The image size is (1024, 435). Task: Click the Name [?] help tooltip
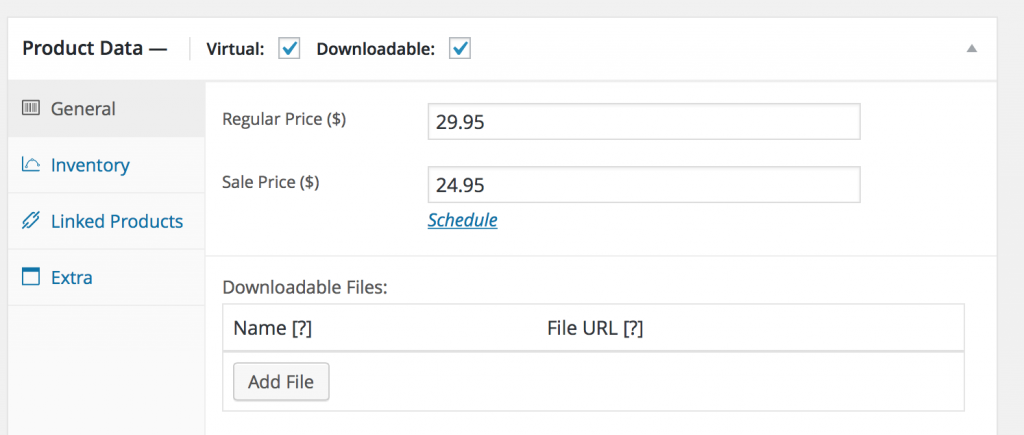pos(301,329)
